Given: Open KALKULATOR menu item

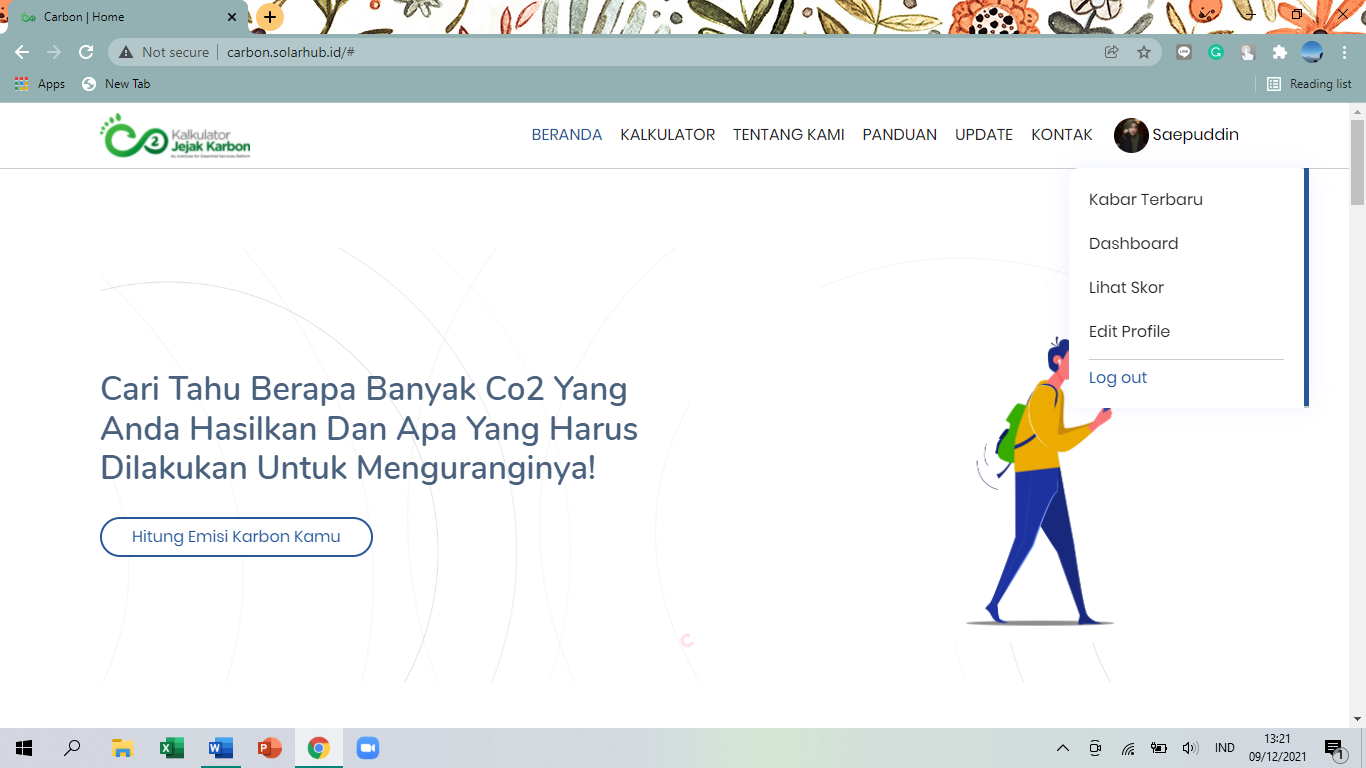Looking at the screenshot, I should 668,135.
